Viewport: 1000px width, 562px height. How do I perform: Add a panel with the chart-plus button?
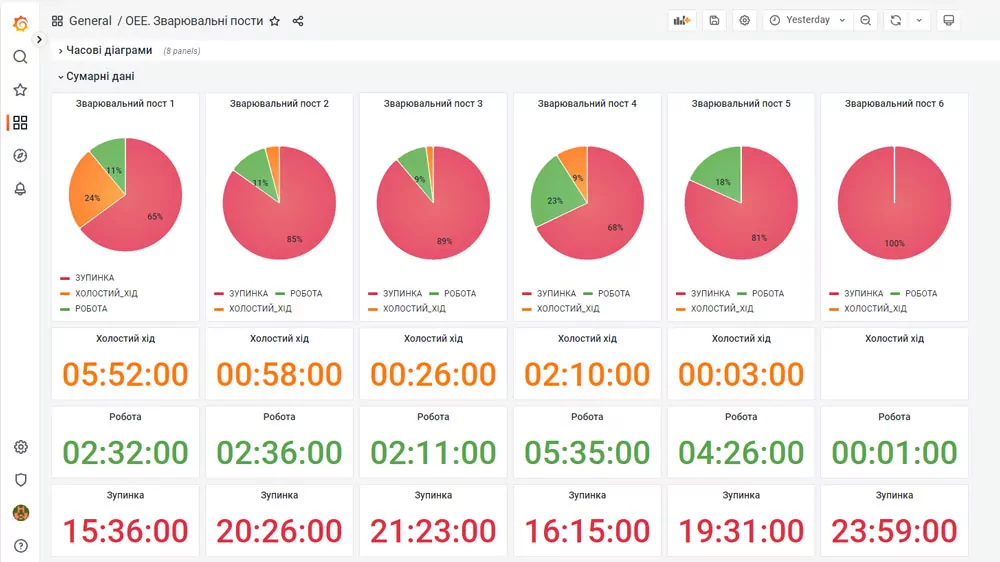(682, 20)
